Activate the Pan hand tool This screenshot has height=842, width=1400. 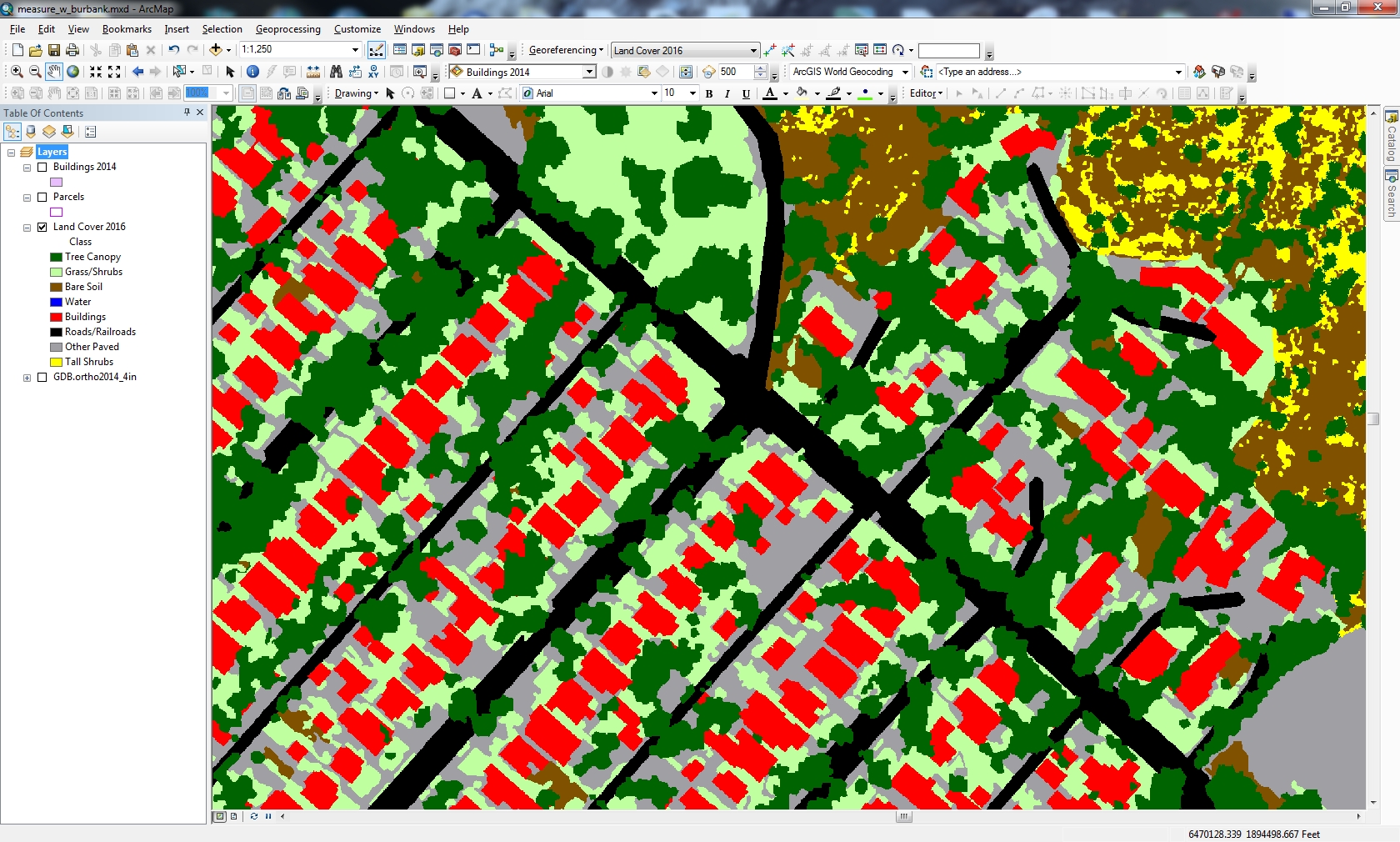click(x=54, y=72)
